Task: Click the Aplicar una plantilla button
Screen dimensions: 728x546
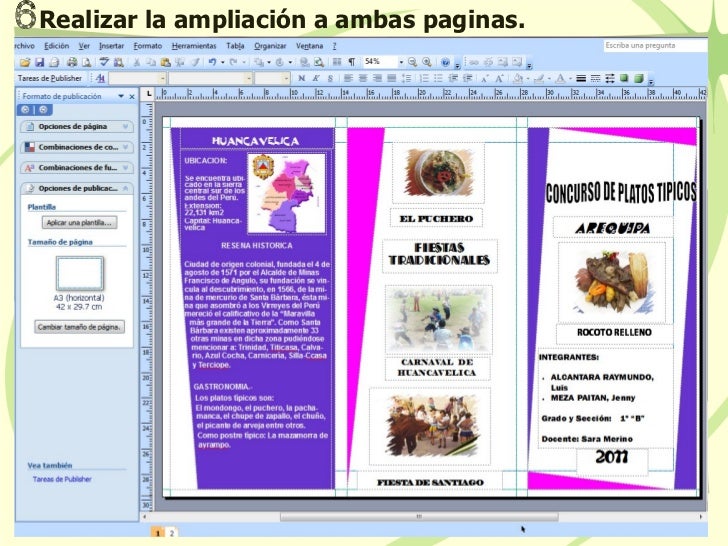Action: click(79, 223)
